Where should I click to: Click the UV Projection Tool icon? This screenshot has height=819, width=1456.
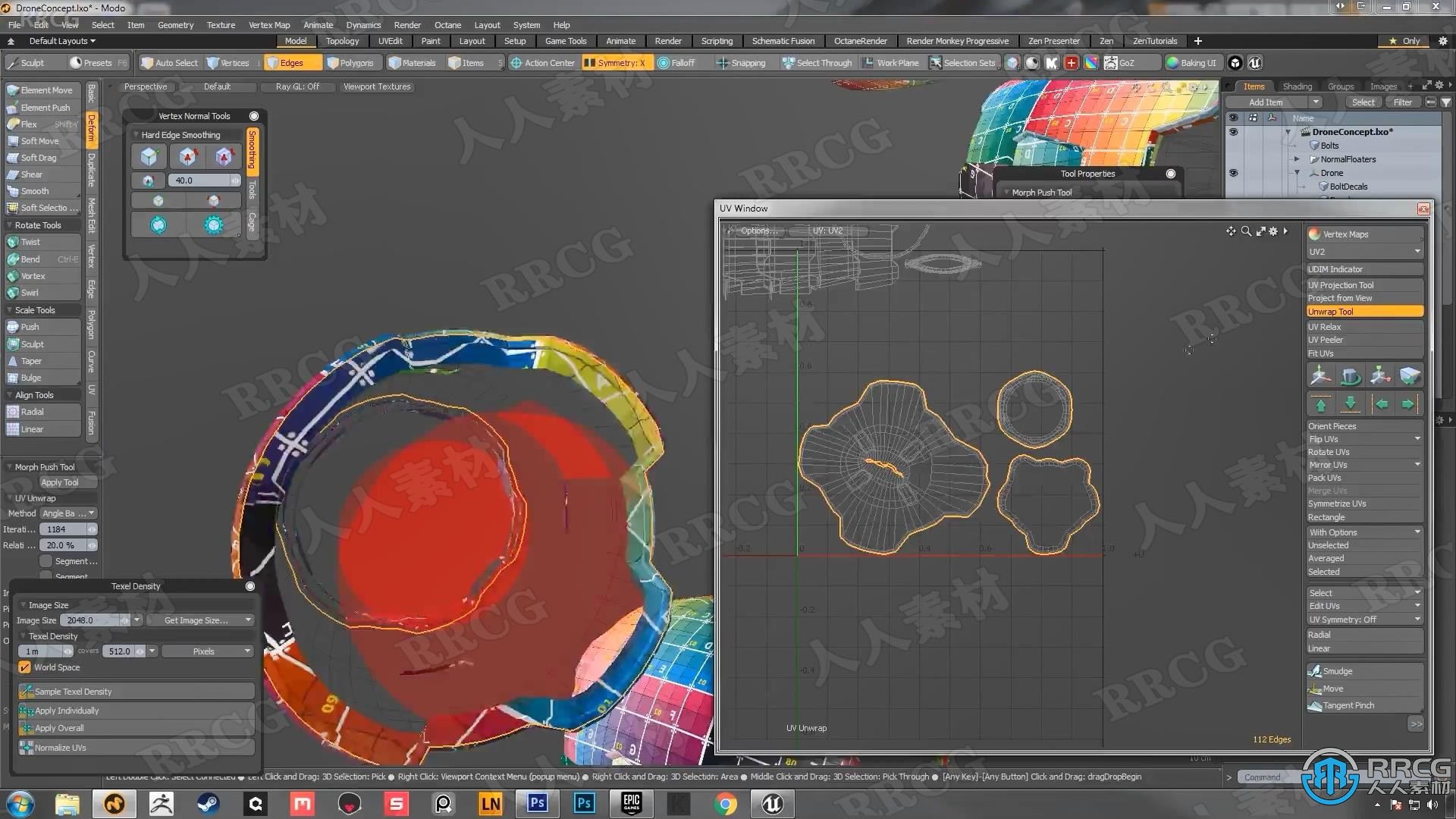[1363, 285]
